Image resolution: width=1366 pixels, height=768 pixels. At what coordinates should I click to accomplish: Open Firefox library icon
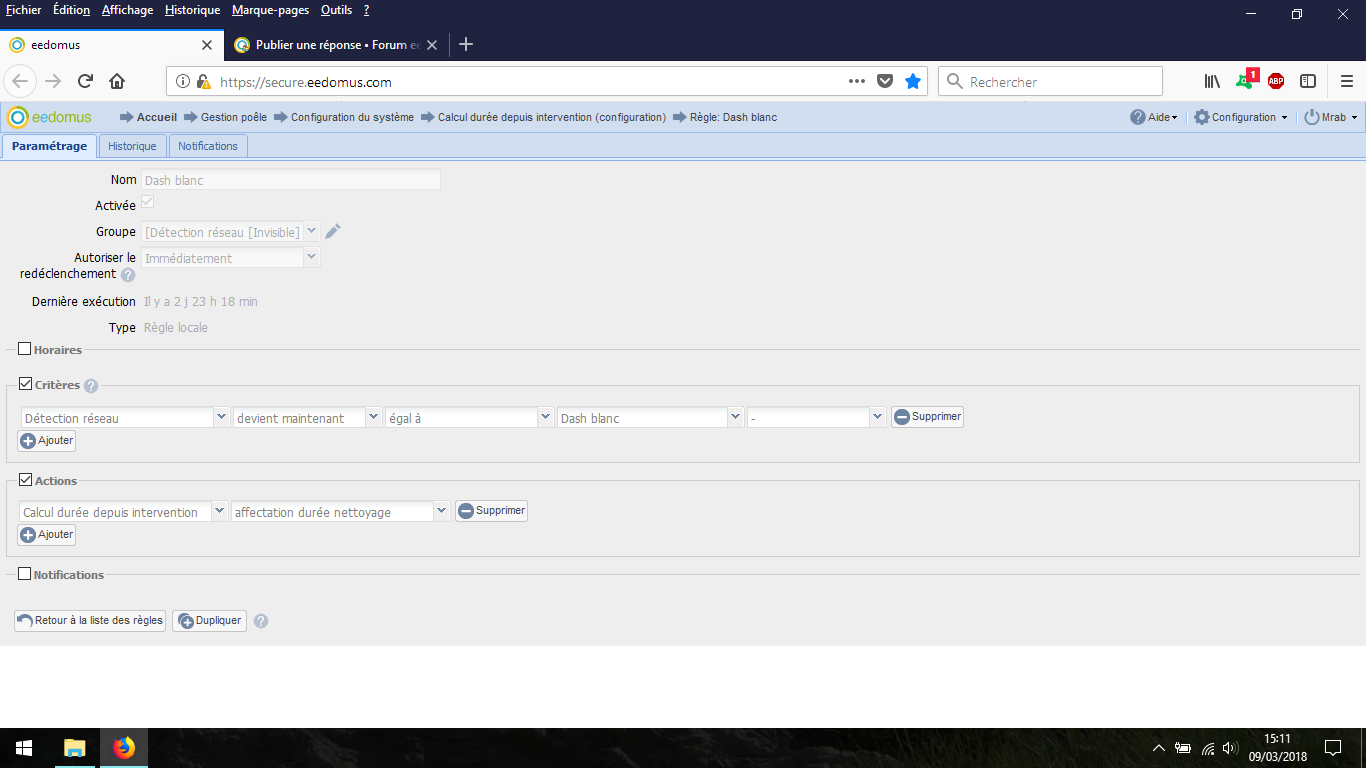(x=1212, y=81)
